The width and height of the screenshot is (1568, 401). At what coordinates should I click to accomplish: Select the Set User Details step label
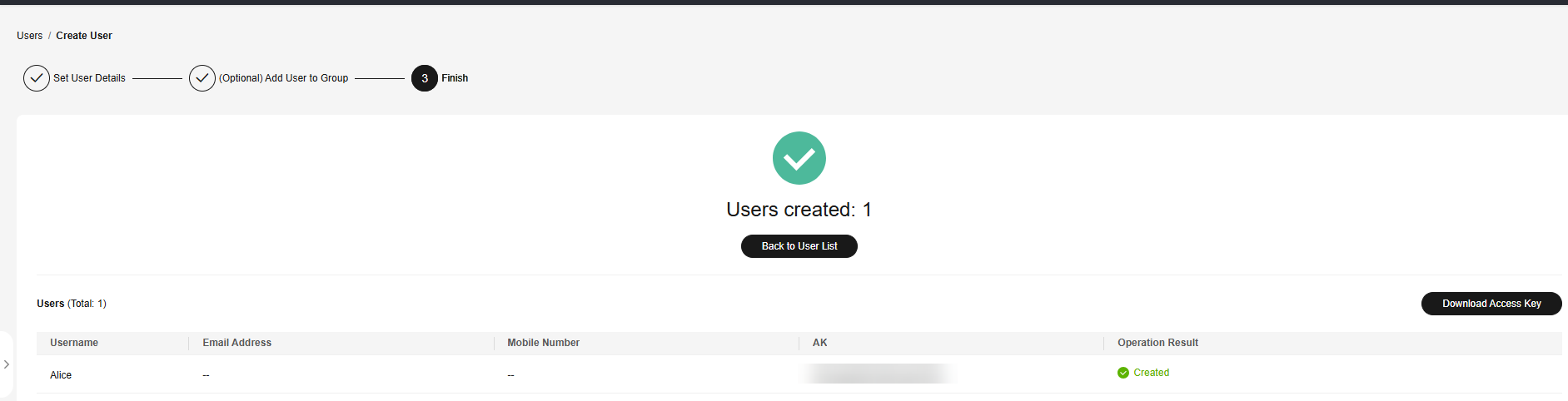coord(90,78)
